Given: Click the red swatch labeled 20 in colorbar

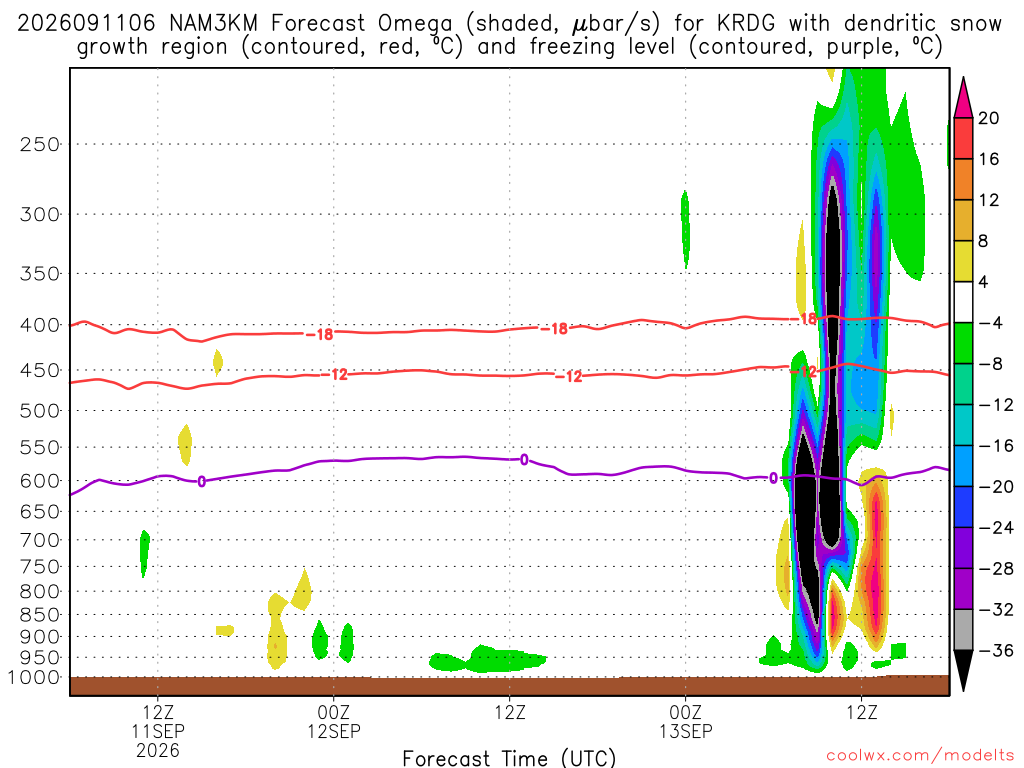Looking at the screenshot, I should [963, 138].
